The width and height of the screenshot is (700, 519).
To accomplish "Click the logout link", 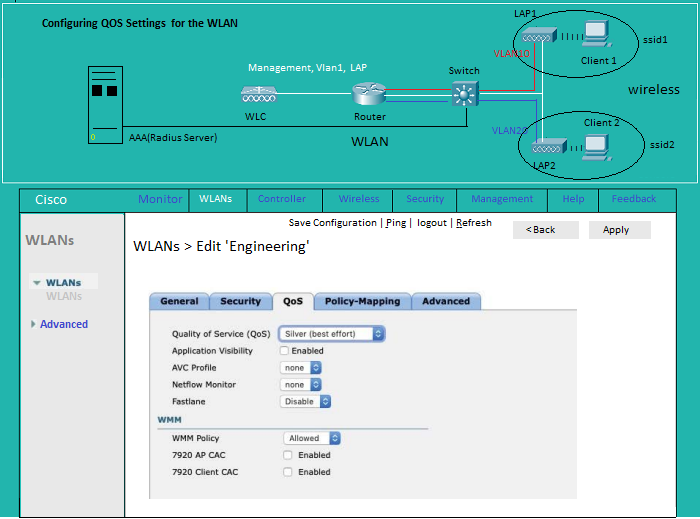I will click(432, 223).
